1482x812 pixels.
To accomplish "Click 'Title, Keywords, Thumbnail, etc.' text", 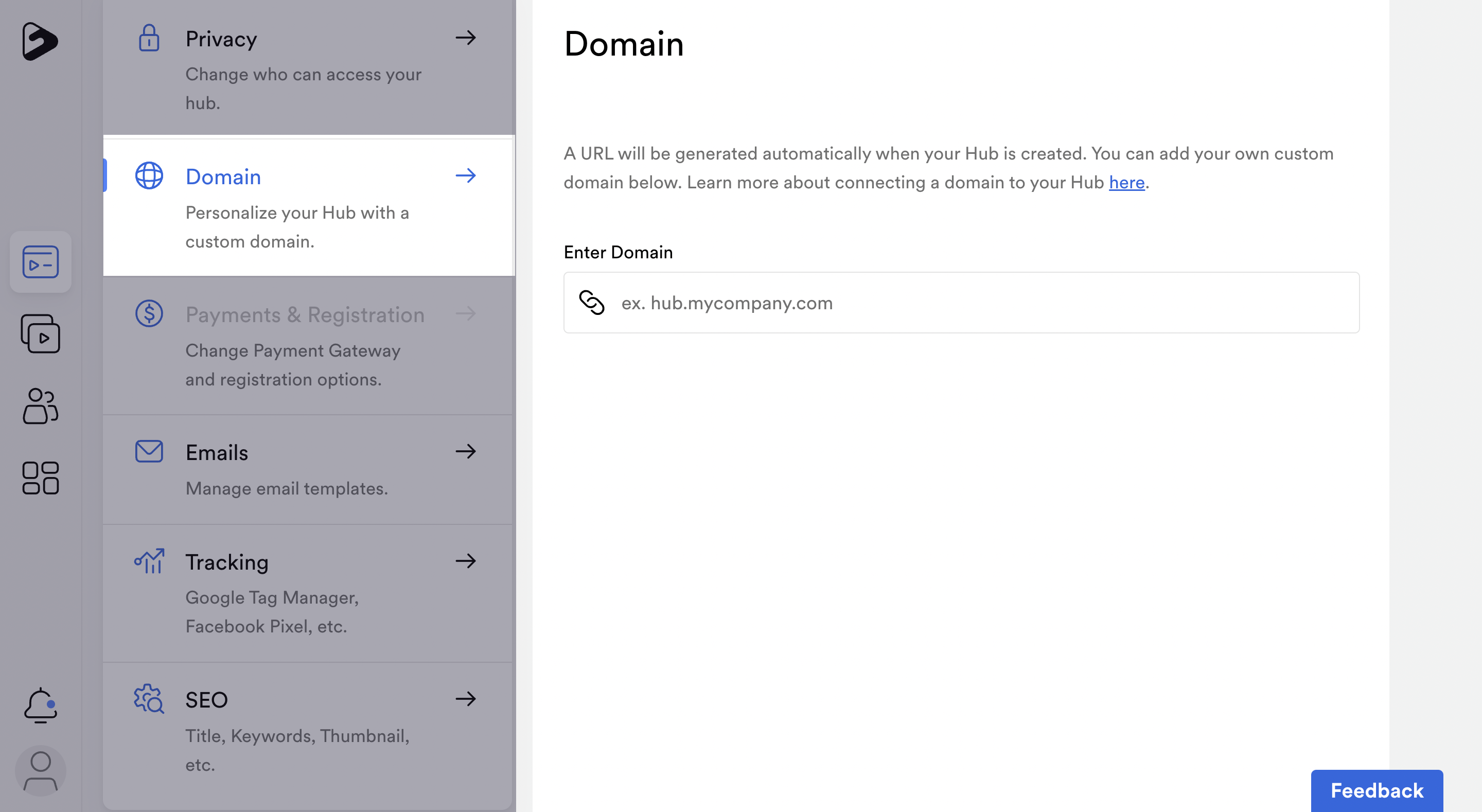I will [x=297, y=750].
